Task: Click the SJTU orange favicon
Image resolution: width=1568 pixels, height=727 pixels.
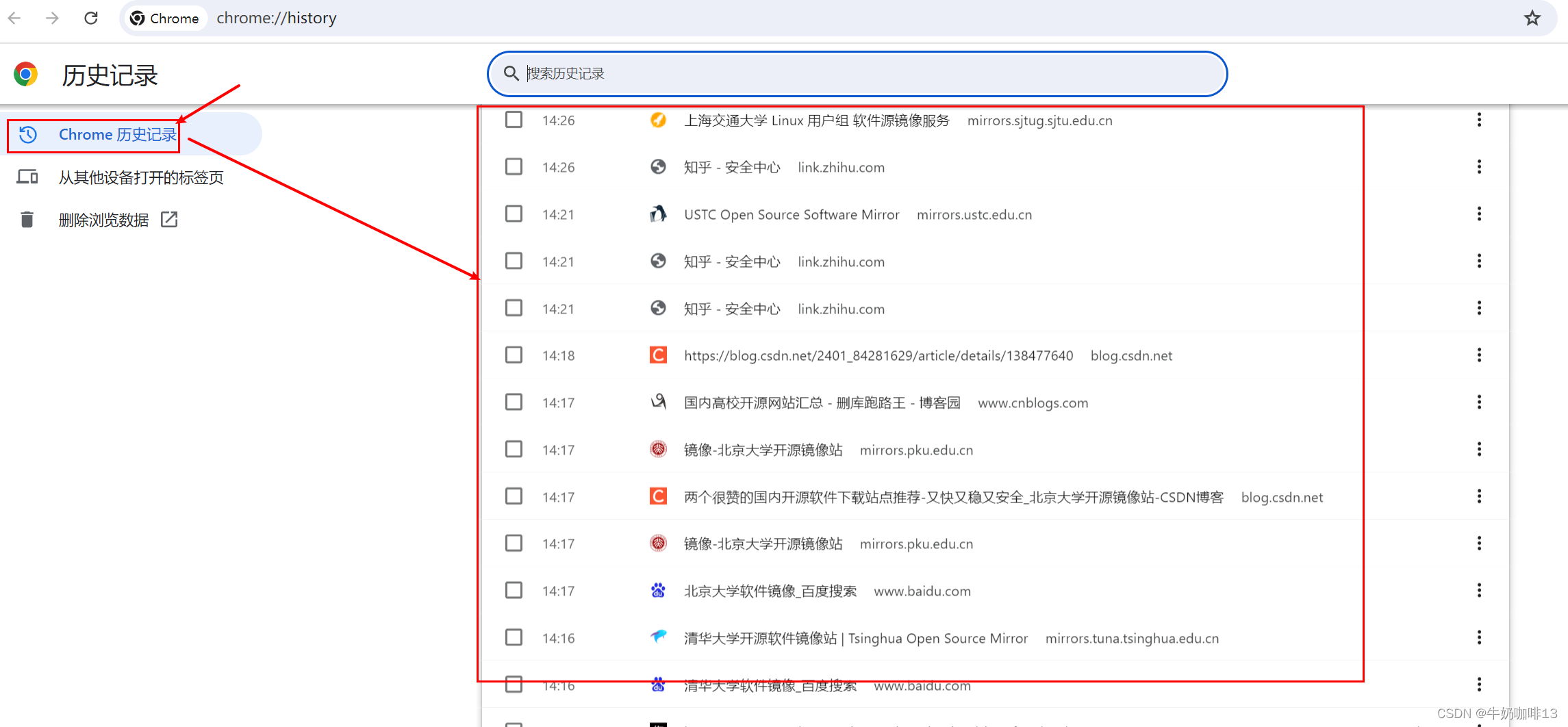Action: click(x=658, y=120)
